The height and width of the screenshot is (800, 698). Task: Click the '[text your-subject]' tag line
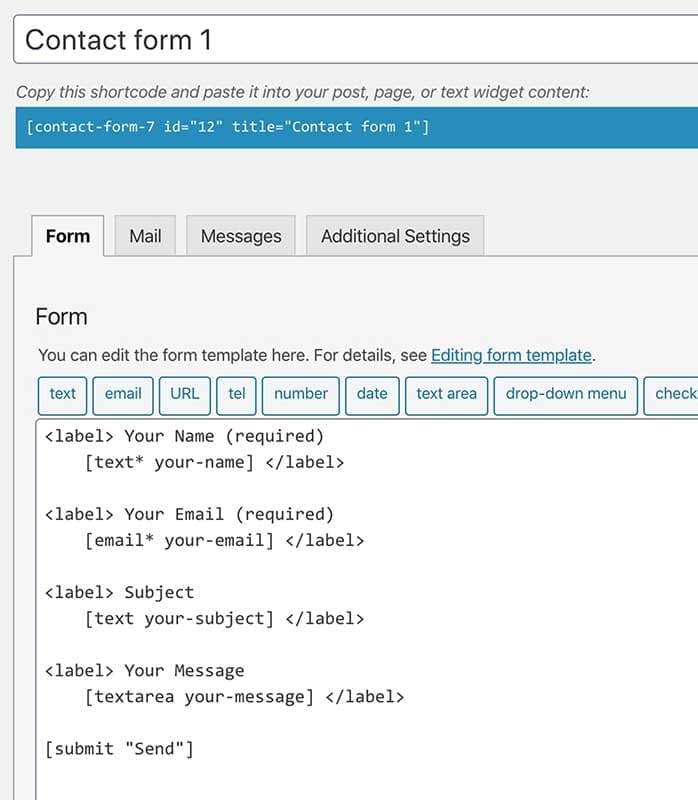click(x=225, y=618)
